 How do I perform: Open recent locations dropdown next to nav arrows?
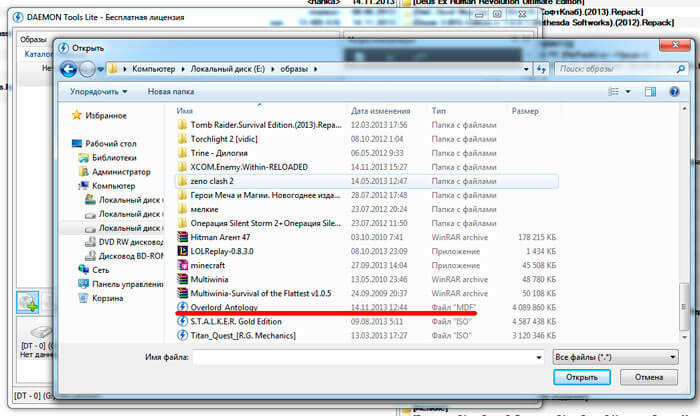(100, 69)
